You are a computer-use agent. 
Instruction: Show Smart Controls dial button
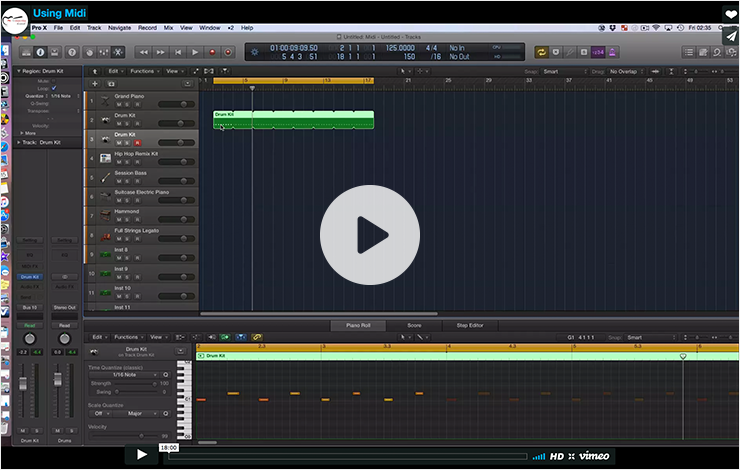coord(90,52)
